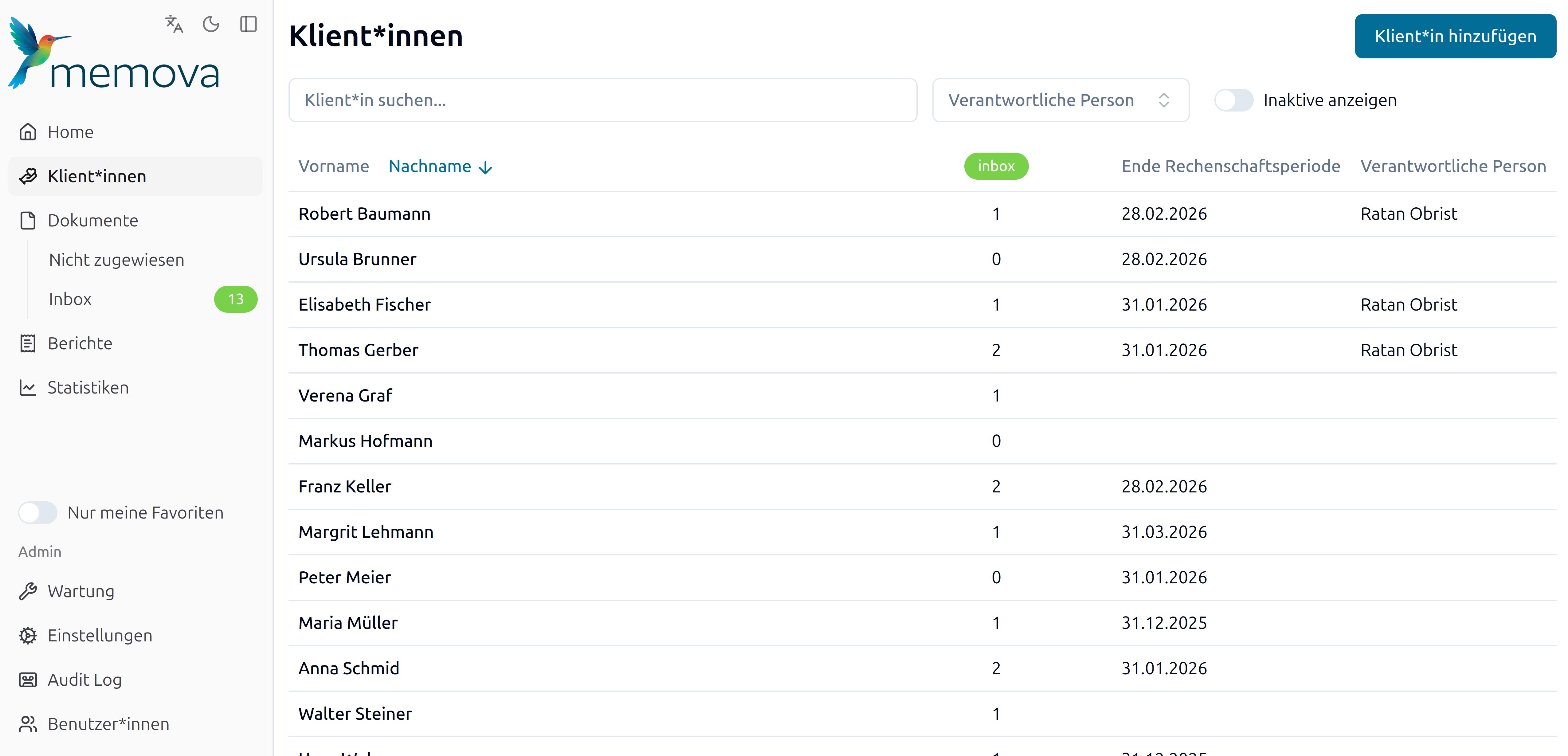The width and height of the screenshot is (1568, 756).
Task: Enable Nur meine Favoriten toggle
Action: click(x=38, y=512)
